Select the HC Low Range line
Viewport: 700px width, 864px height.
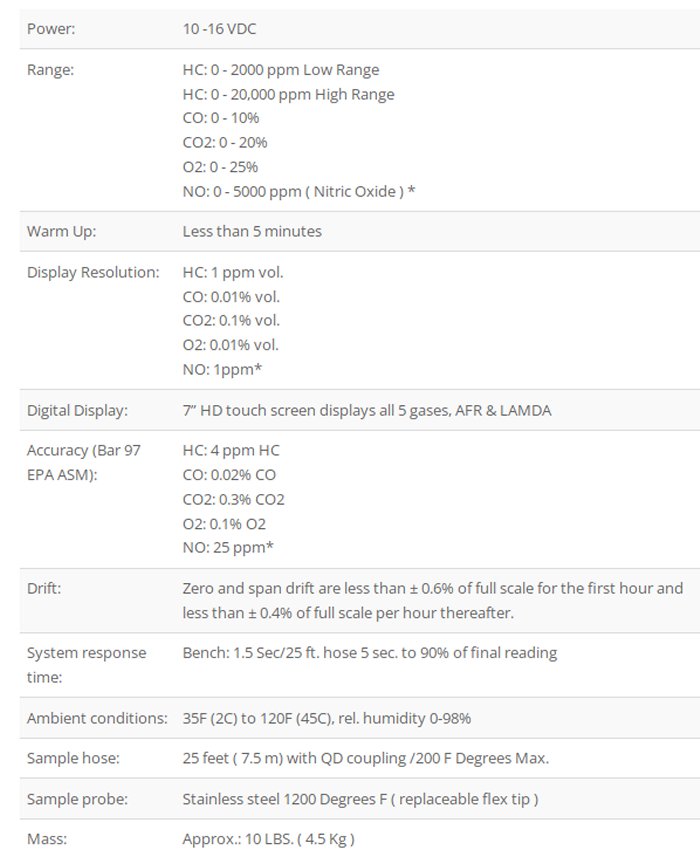[281, 70]
